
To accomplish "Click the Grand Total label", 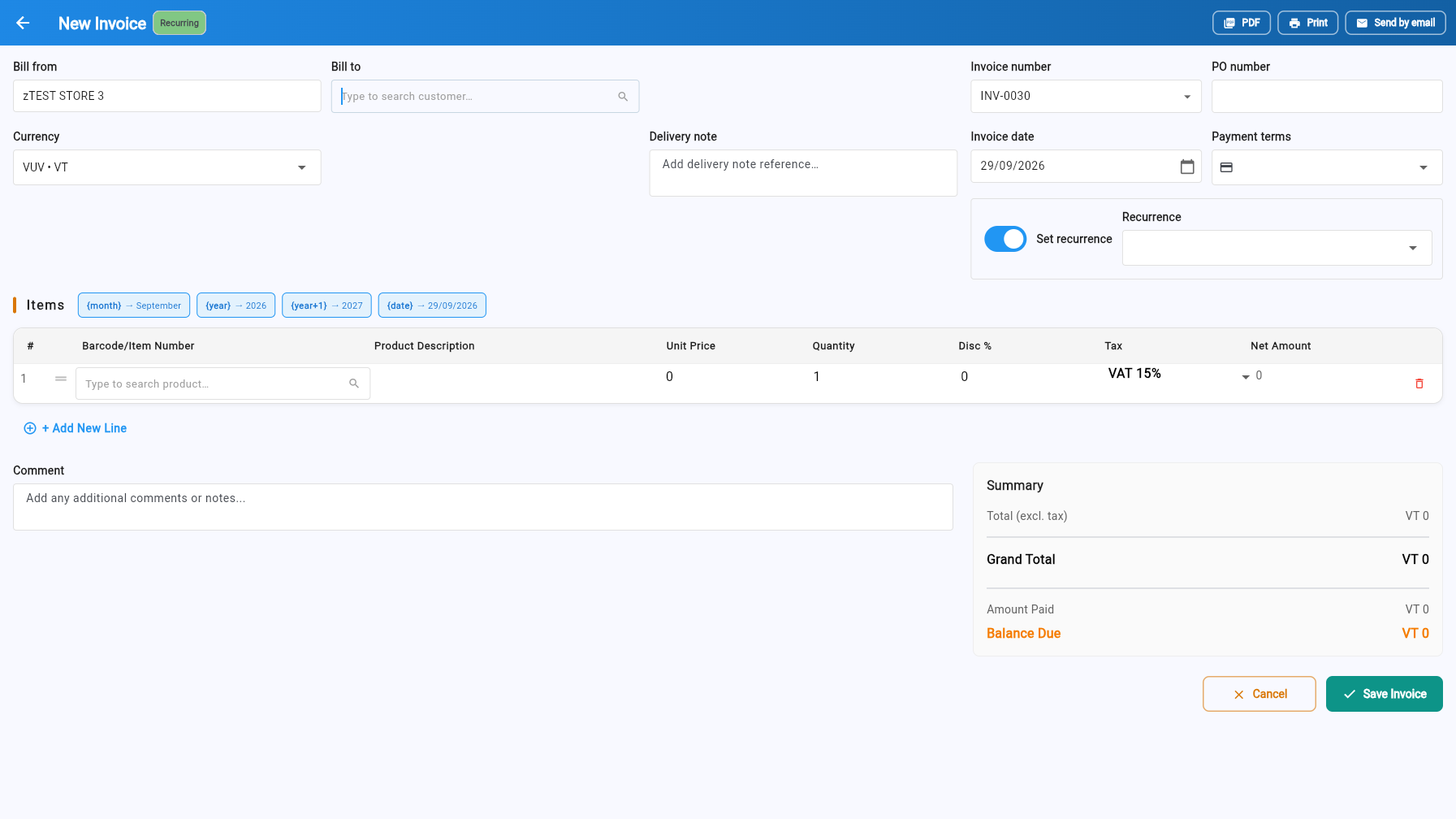I will point(1021,560).
